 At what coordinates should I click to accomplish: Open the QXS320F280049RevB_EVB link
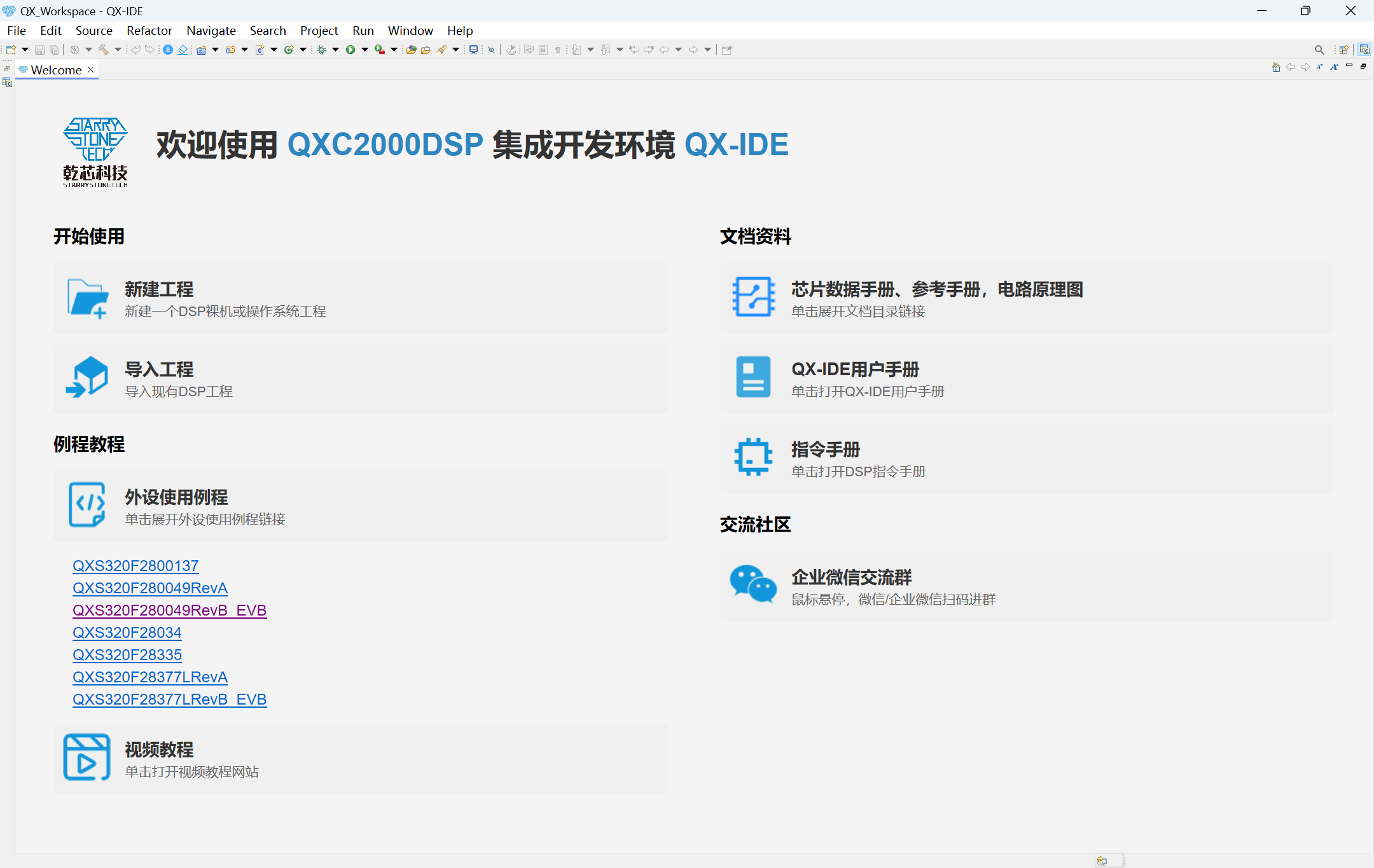(x=169, y=610)
